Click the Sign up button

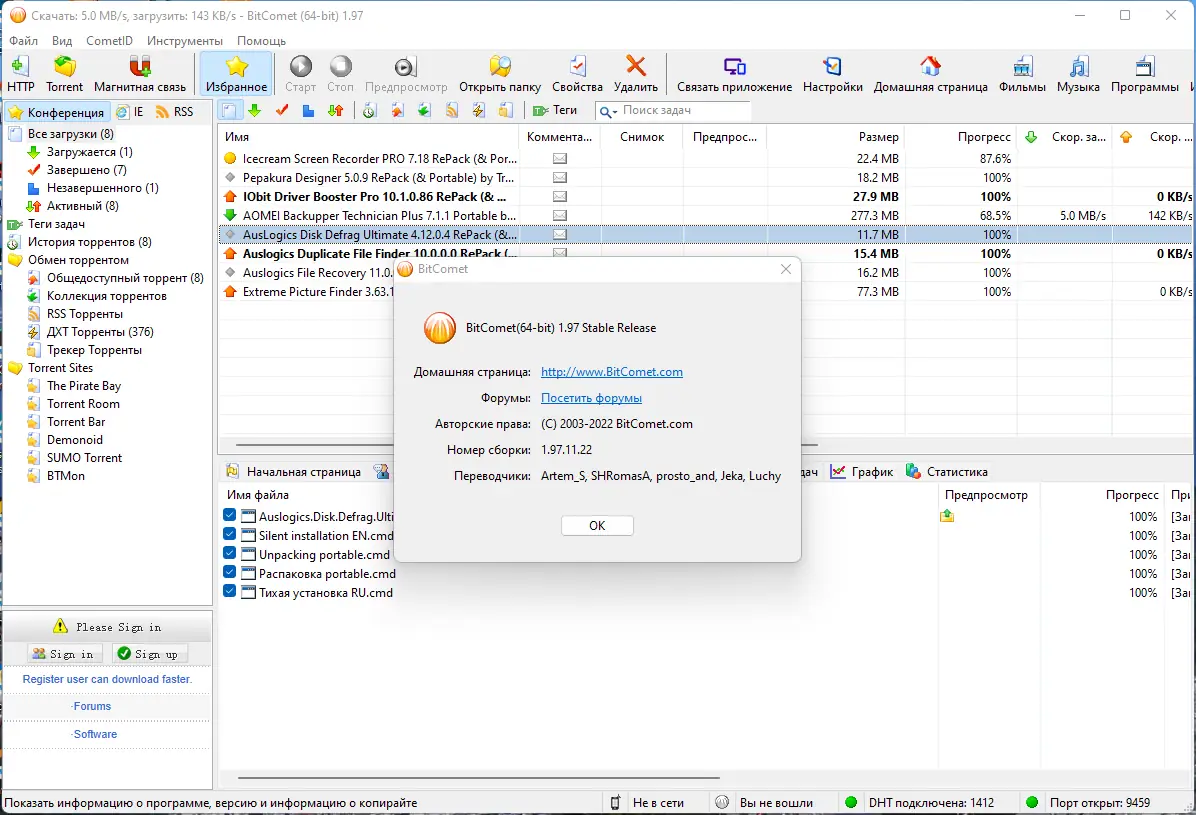click(149, 654)
